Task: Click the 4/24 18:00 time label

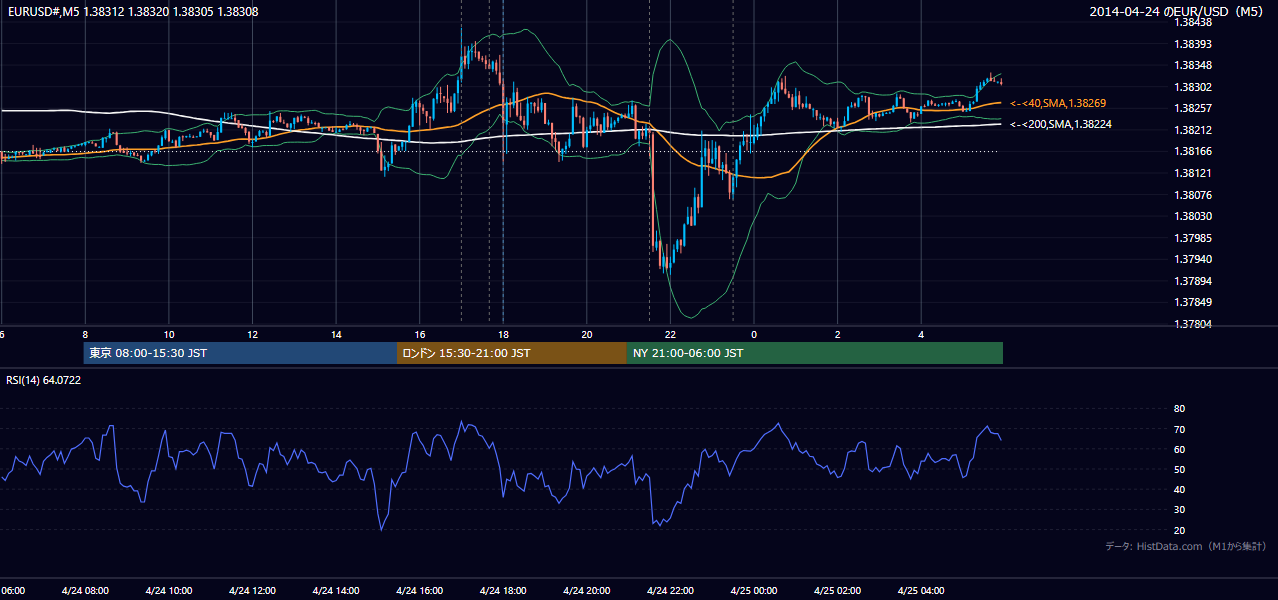Action: click(x=503, y=591)
